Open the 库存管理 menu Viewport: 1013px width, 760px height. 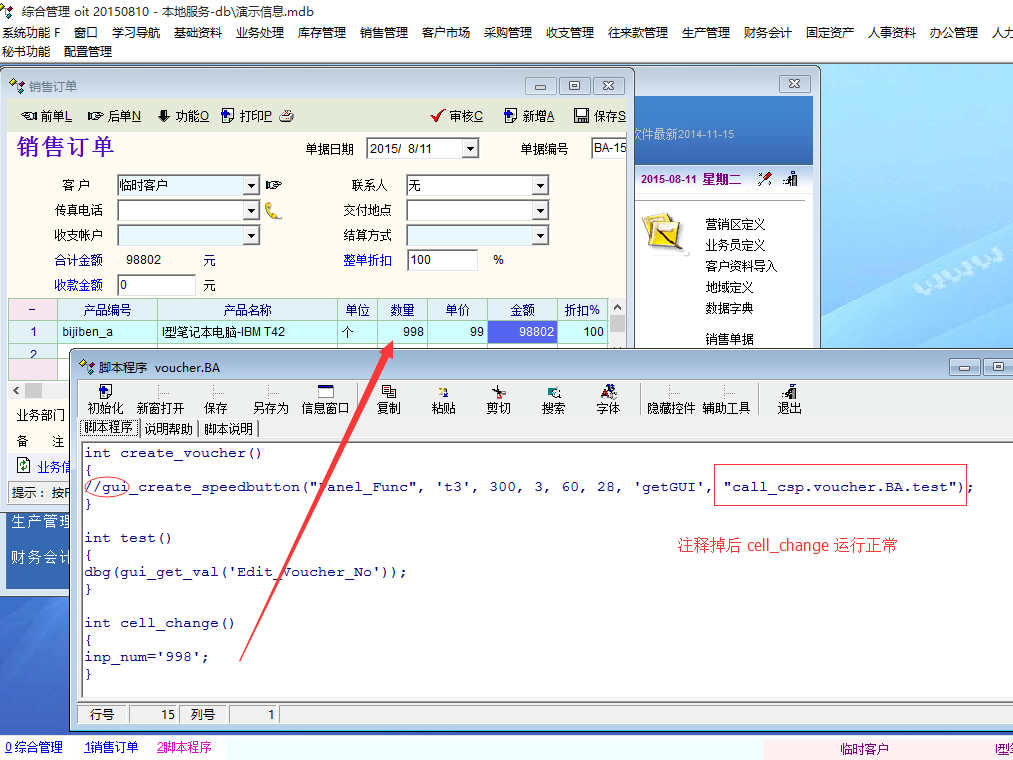pos(321,33)
